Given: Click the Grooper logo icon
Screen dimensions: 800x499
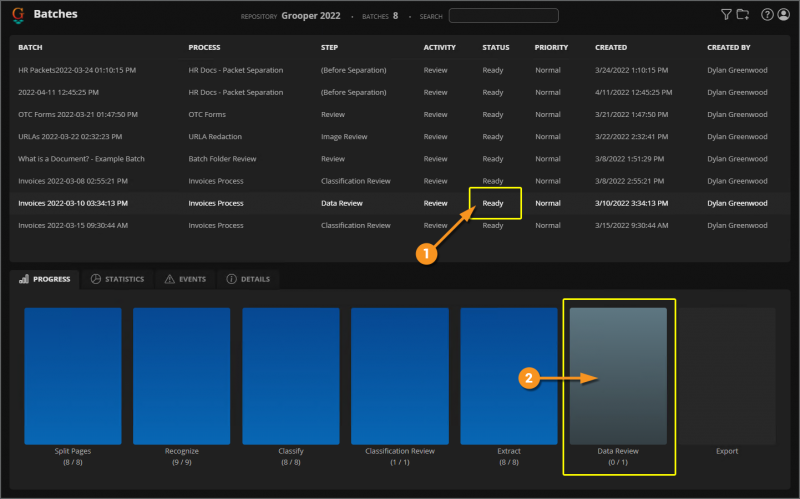Looking at the screenshot, I should pos(18,15).
